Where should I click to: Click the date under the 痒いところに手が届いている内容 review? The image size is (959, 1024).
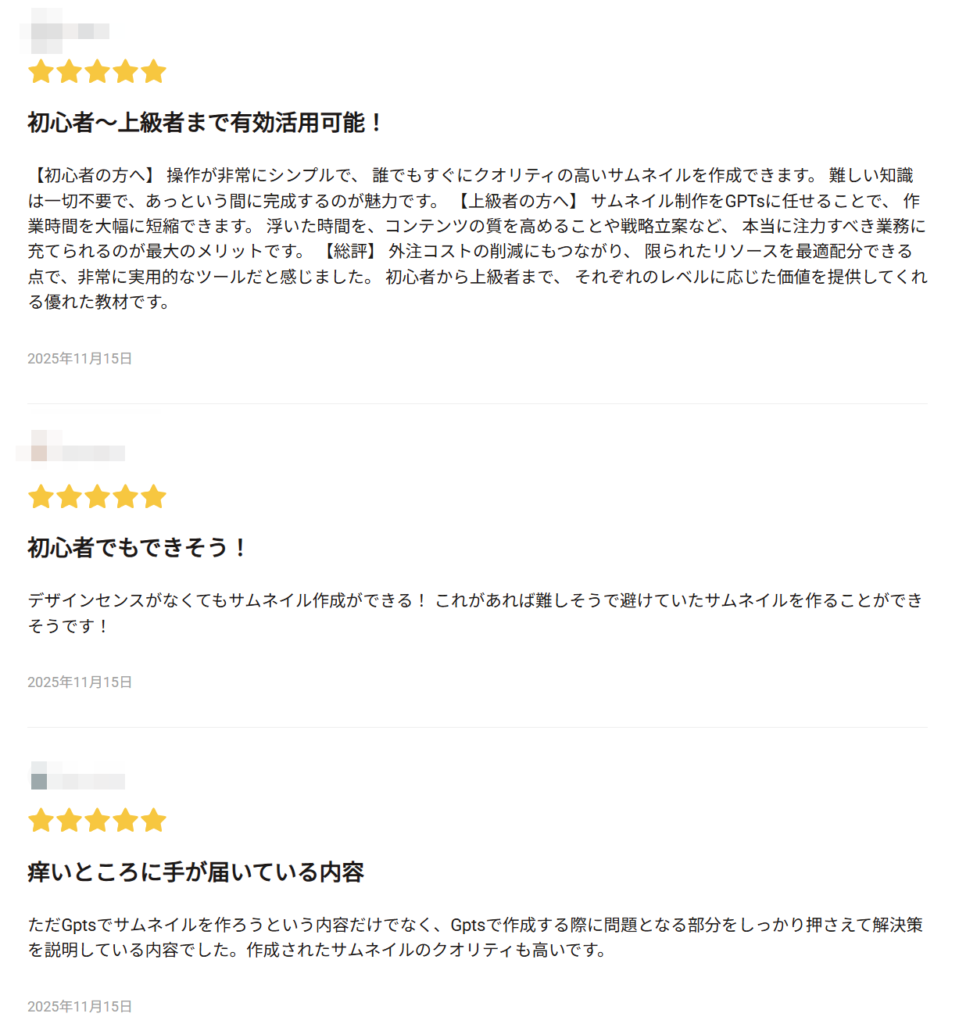[x=80, y=1006]
